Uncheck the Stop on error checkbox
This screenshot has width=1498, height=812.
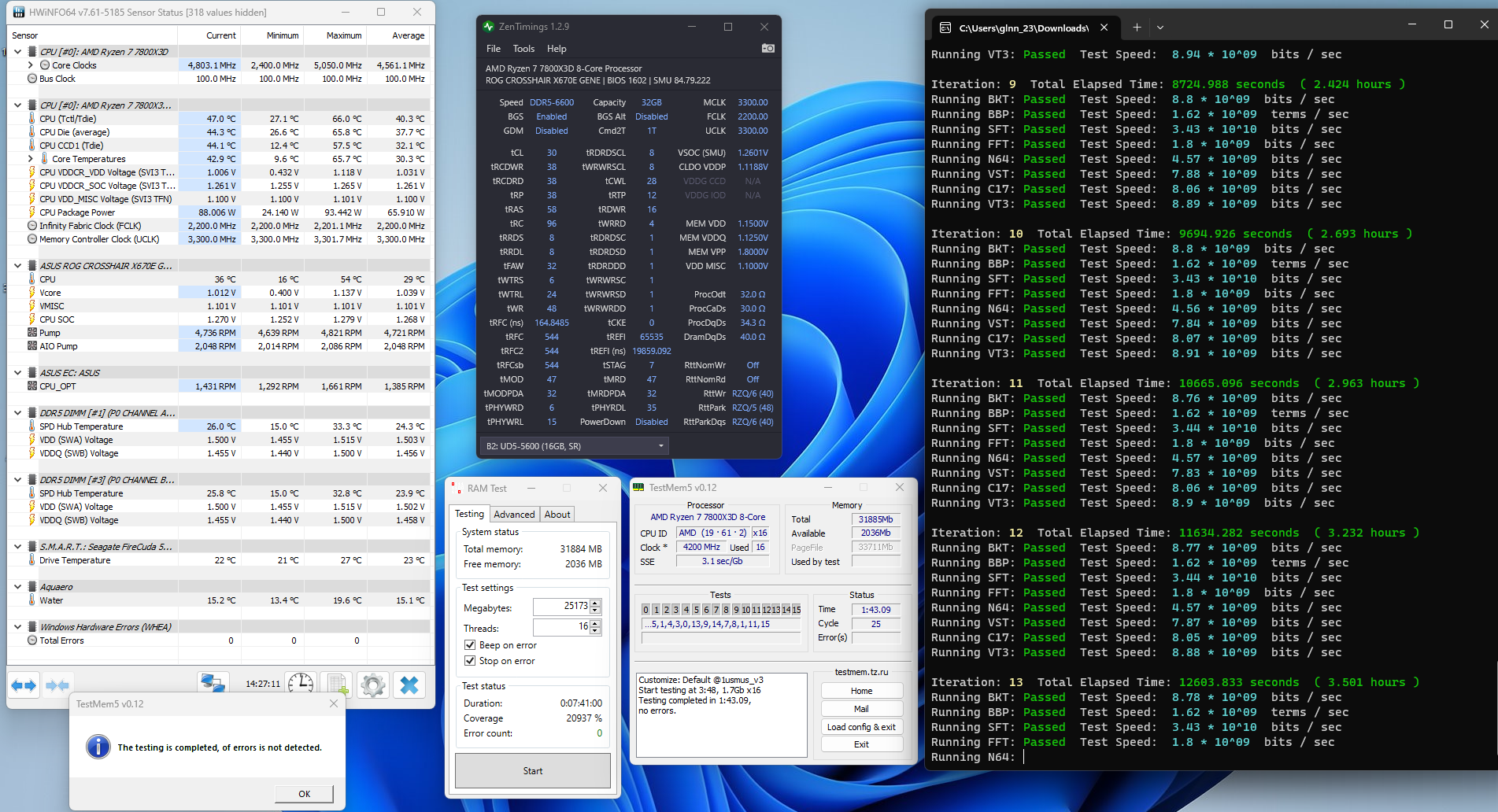(470, 661)
